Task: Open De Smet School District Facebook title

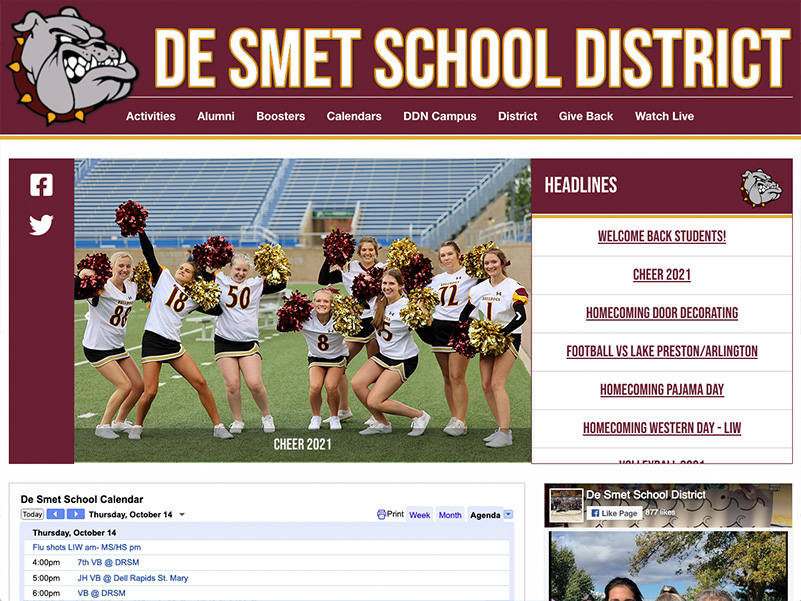Action: coord(646,495)
